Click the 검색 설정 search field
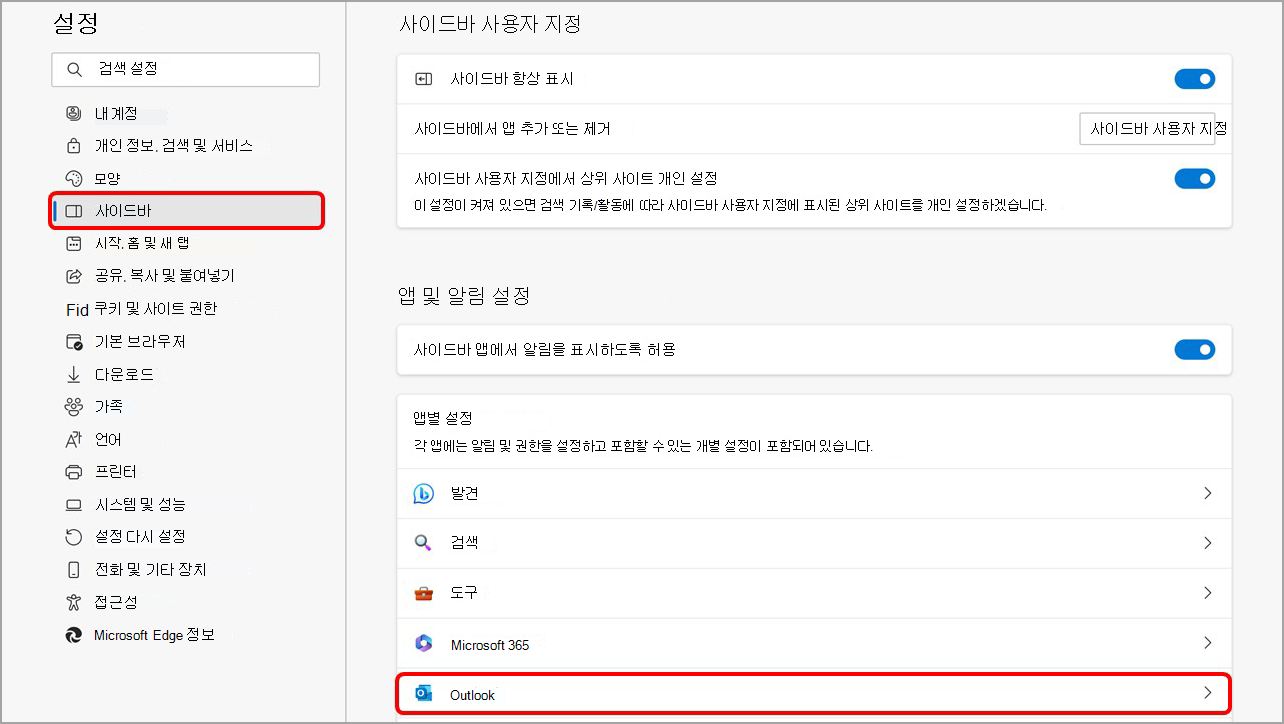 [186, 70]
